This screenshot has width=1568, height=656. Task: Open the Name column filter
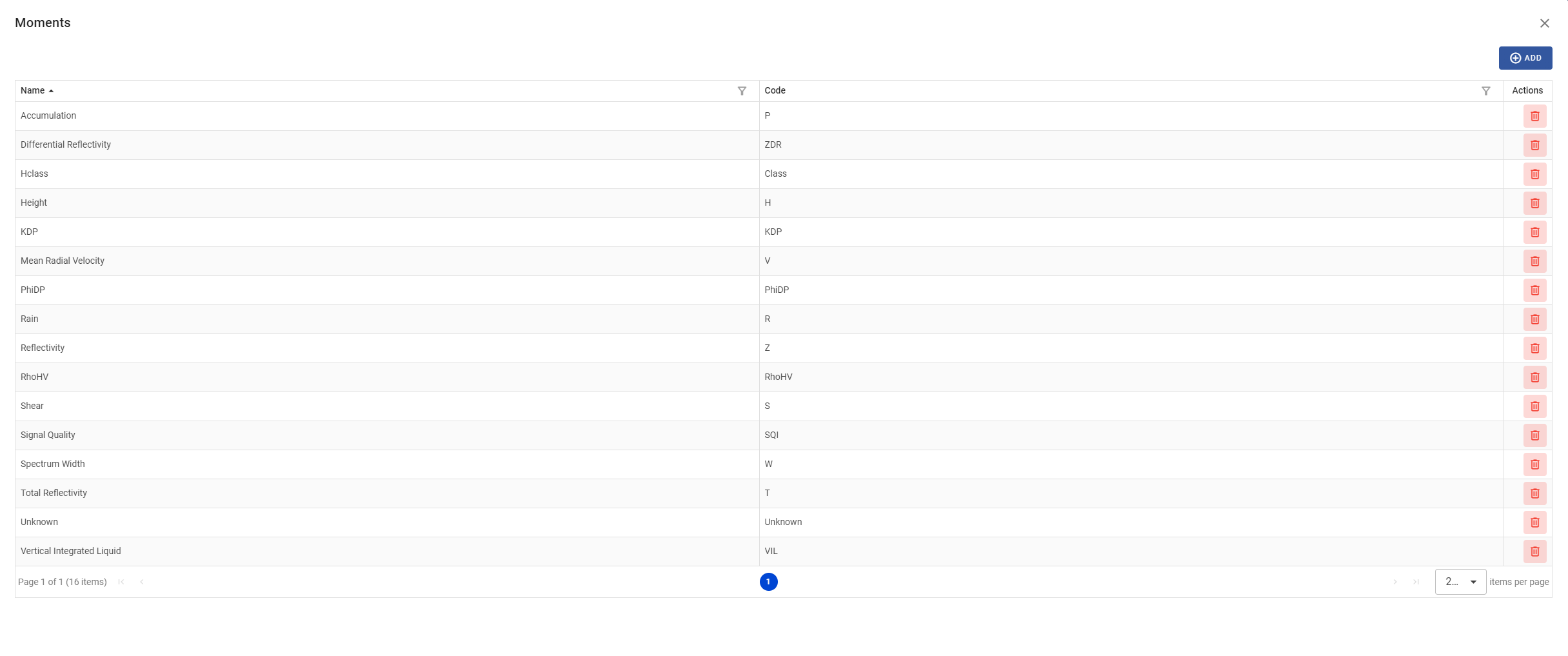coord(742,91)
